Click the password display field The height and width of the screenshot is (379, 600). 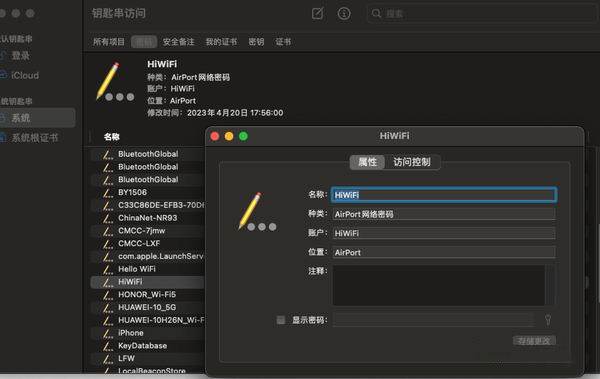coord(433,320)
